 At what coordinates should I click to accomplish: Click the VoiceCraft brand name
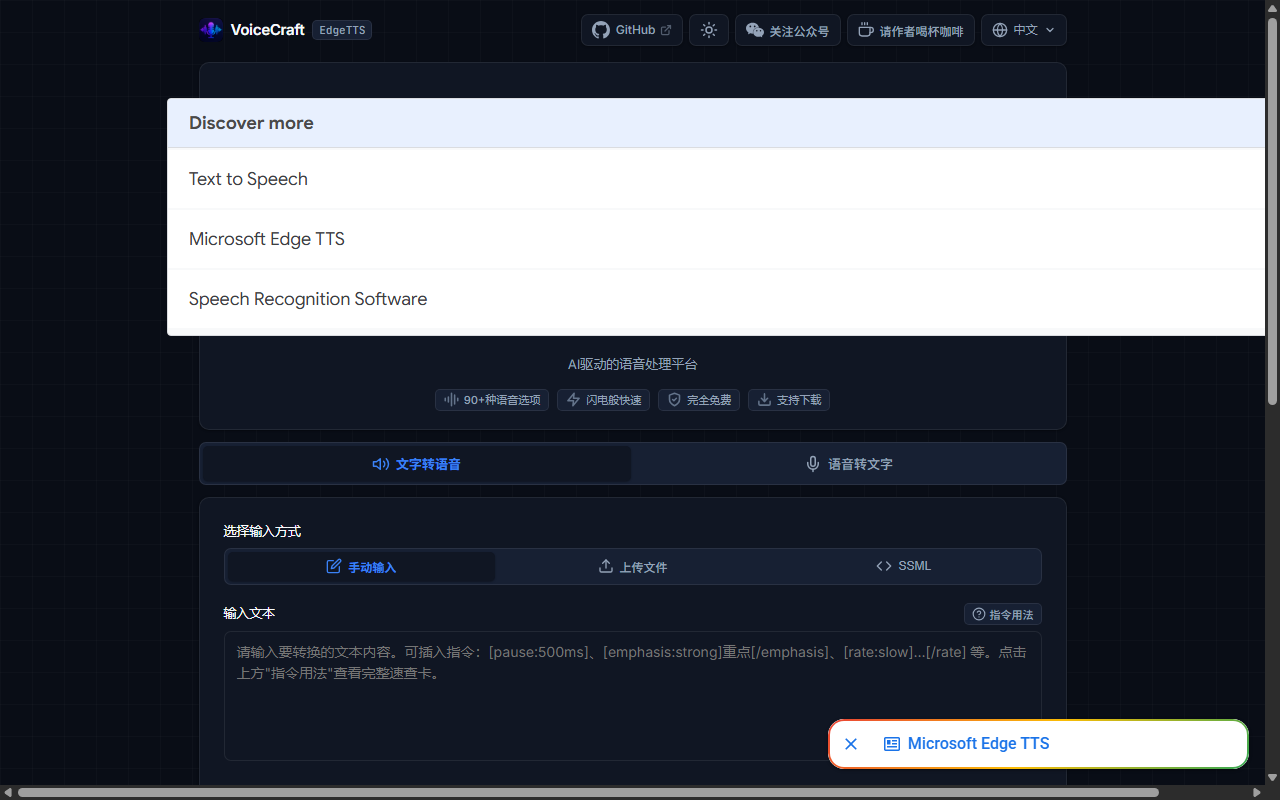click(x=267, y=30)
